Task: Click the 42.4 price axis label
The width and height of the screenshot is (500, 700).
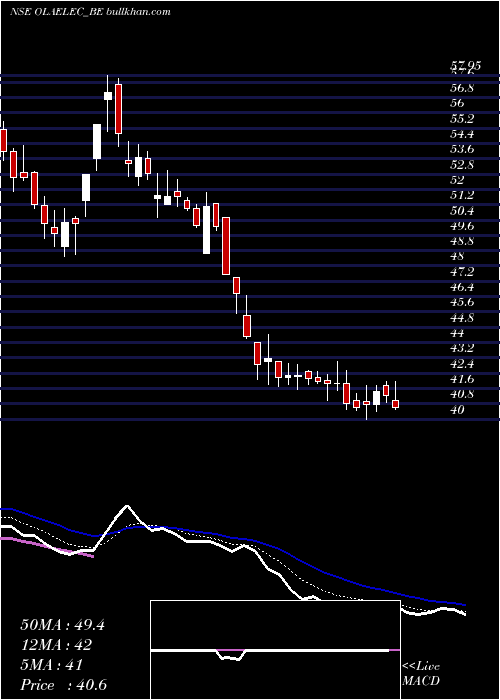Action: [x=462, y=364]
